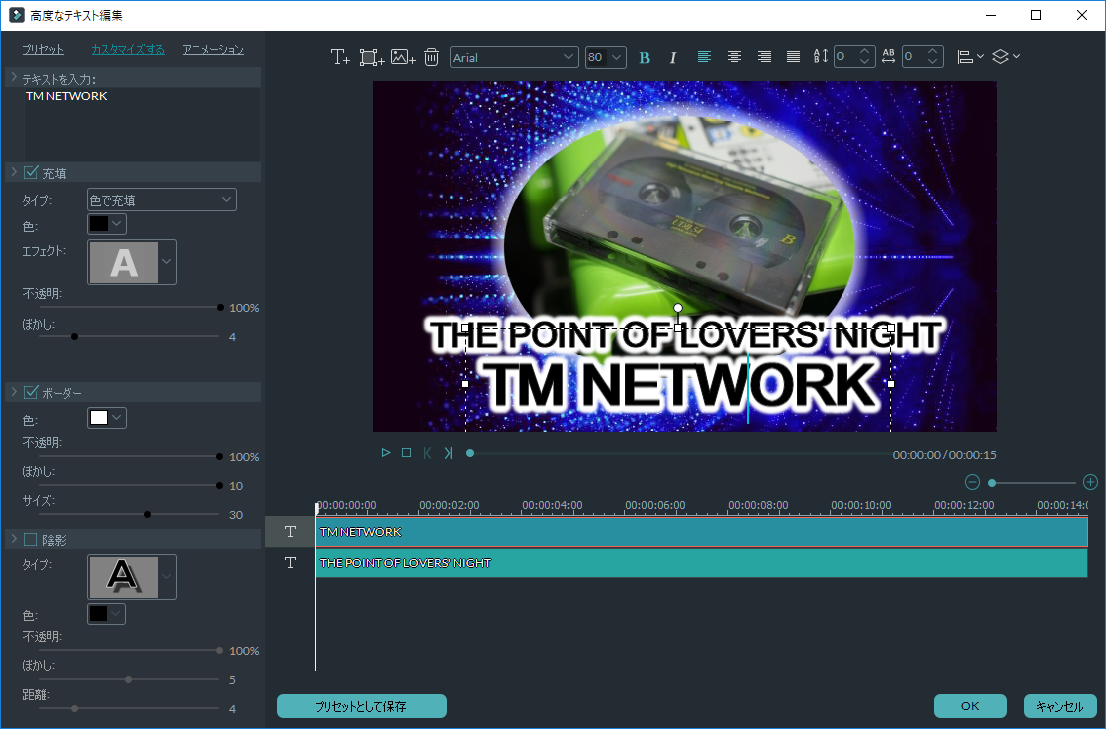Select TM NETWORK track T icon

[291, 532]
